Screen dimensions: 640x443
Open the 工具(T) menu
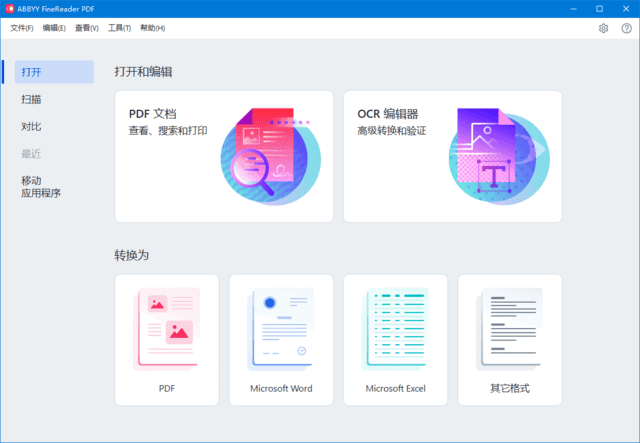(x=119, y=28)
